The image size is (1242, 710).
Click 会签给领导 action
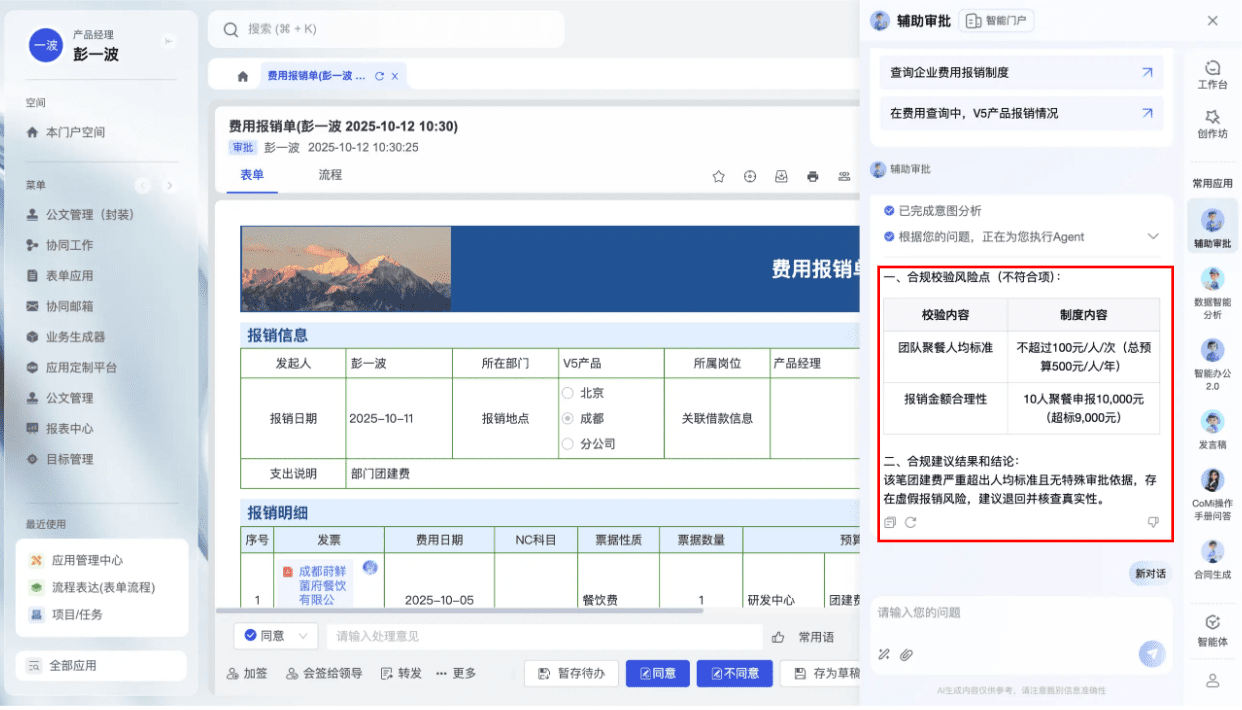(324, 674)
